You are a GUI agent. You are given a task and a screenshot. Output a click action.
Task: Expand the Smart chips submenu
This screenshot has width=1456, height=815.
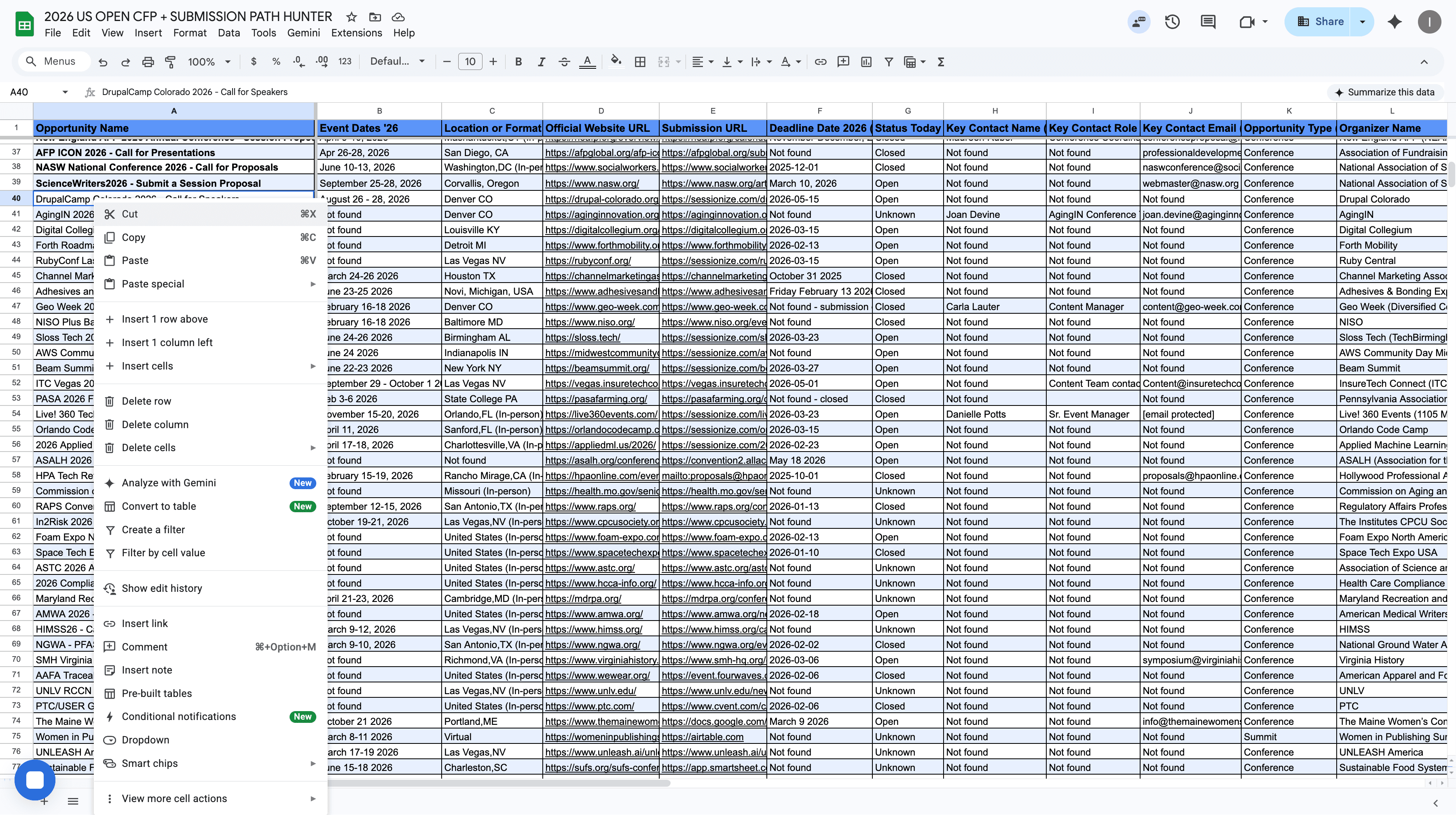210,763
